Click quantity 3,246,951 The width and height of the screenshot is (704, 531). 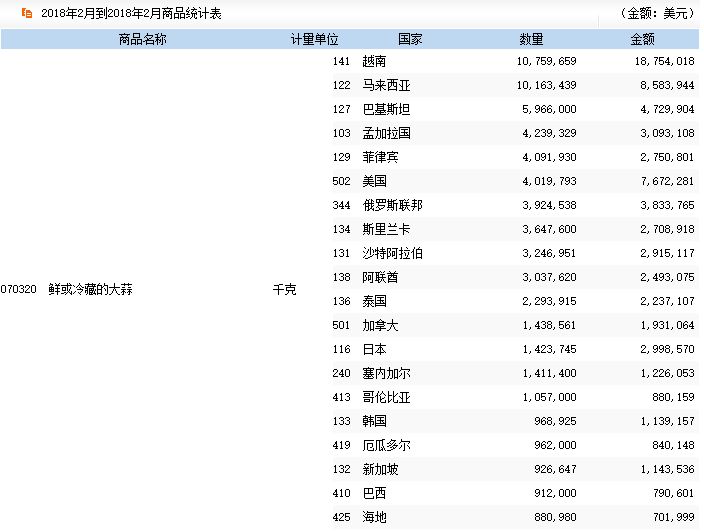pyautogui.click(x=550, y=253)
